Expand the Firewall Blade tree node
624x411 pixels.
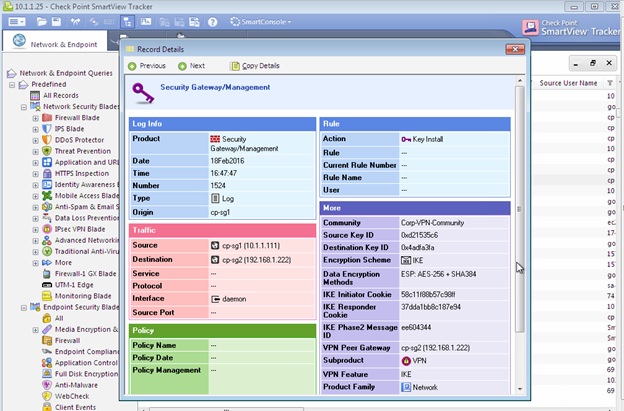coord(35,118)
